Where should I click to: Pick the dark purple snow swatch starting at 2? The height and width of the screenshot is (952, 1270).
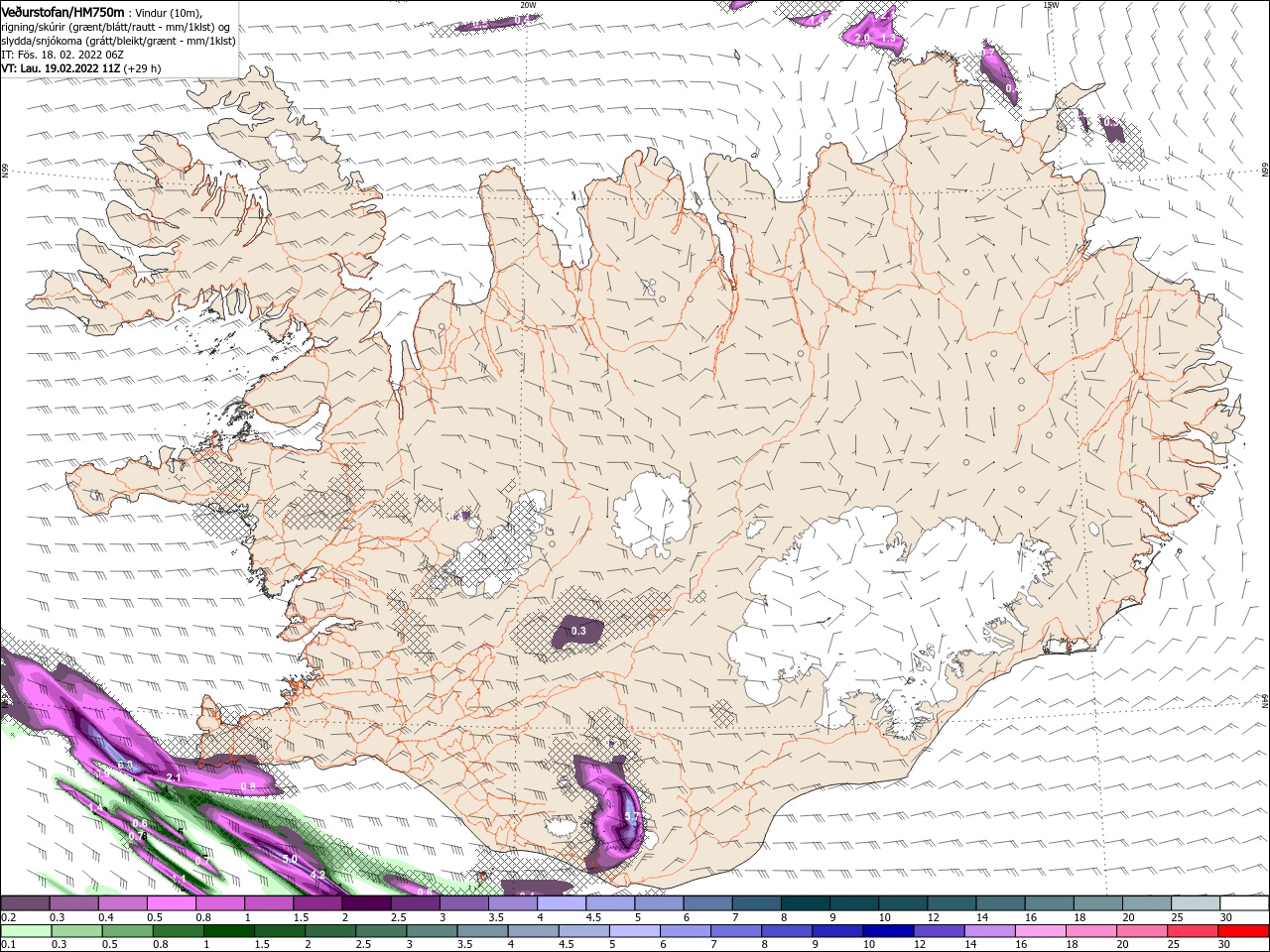click(366, 903)
